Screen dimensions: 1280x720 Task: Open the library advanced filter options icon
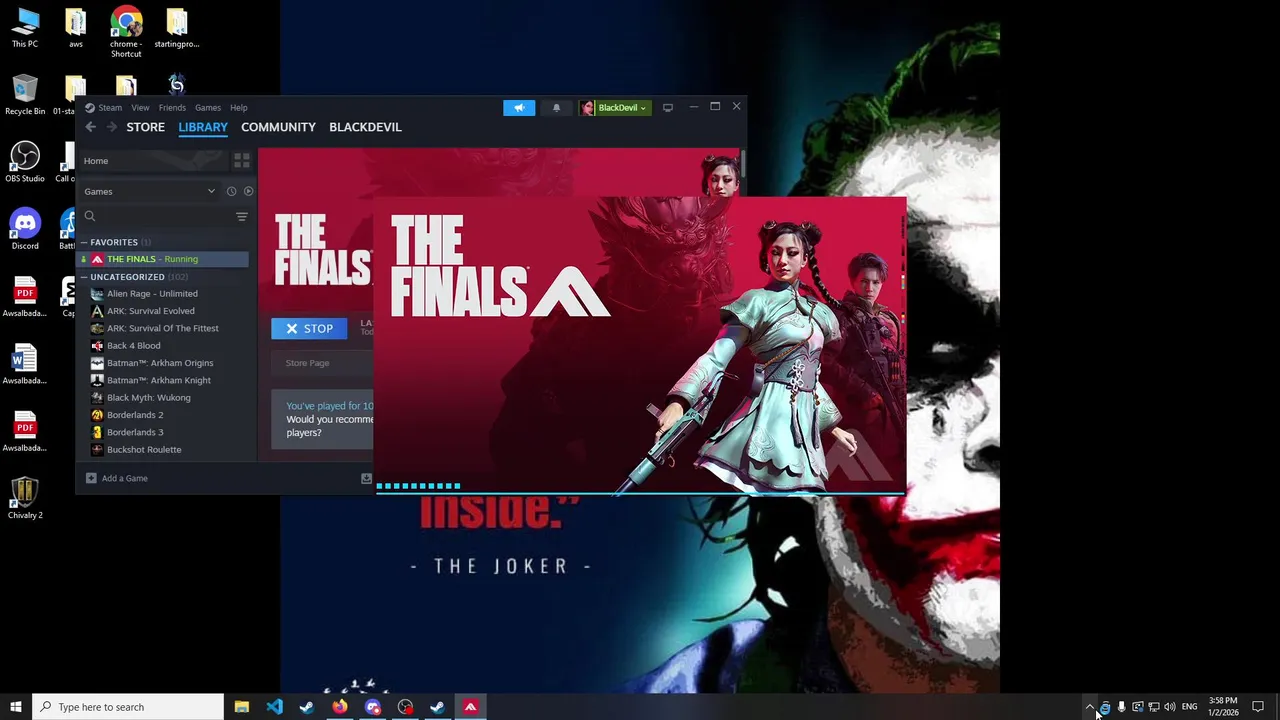click(x=241, y=216)
